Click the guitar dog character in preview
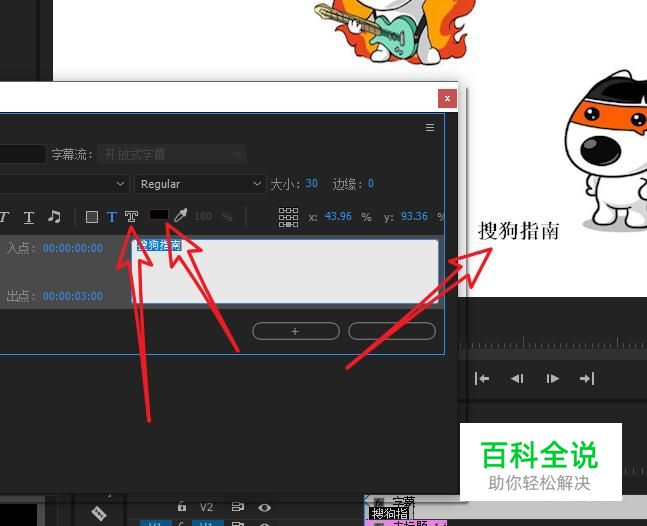647x526 pixels. point(394,31)
